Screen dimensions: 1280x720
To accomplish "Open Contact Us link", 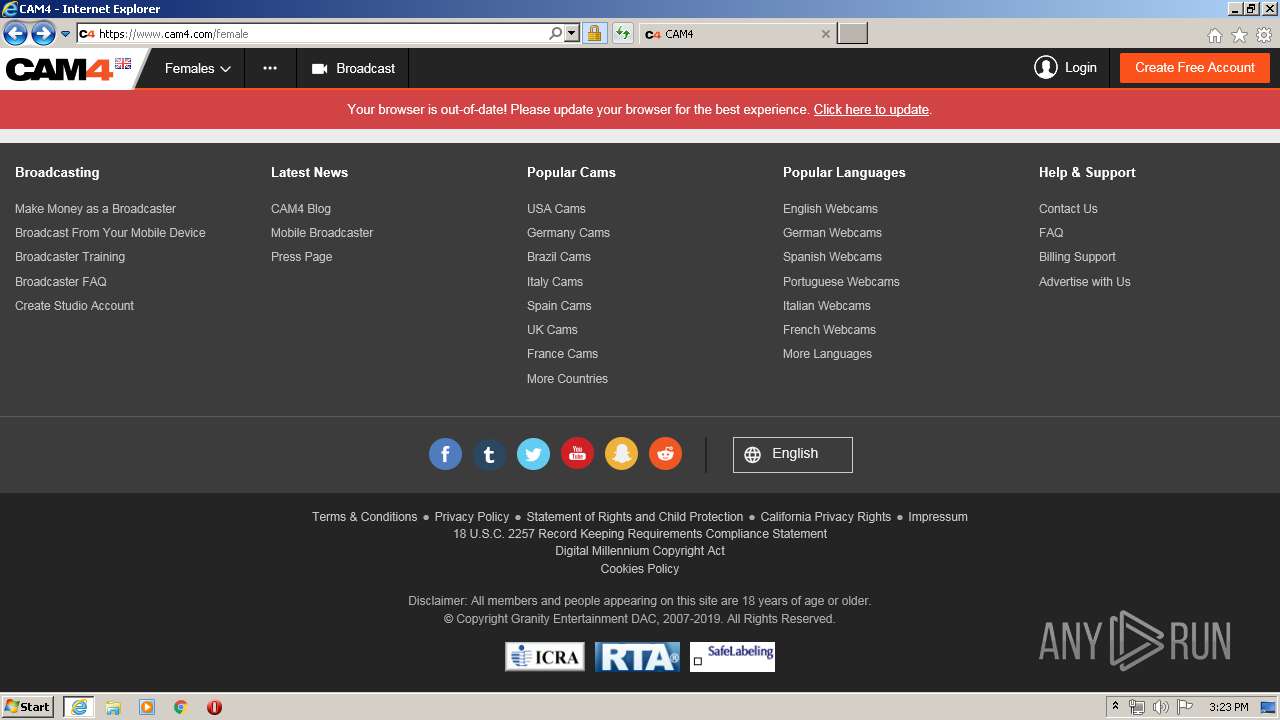I will [x=1068, y=209].
